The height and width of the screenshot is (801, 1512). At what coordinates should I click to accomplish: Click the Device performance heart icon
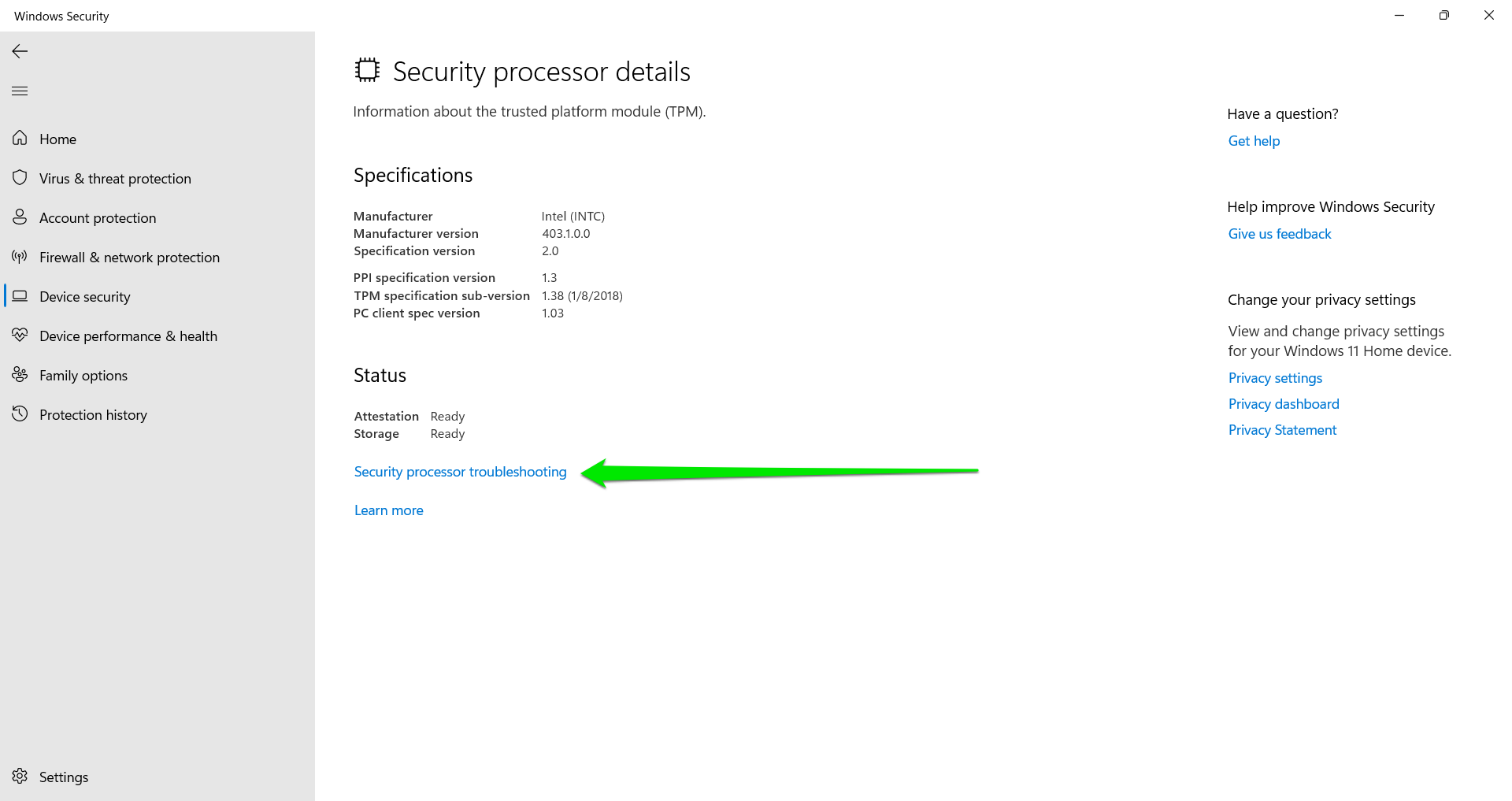[x=20, y=336]
